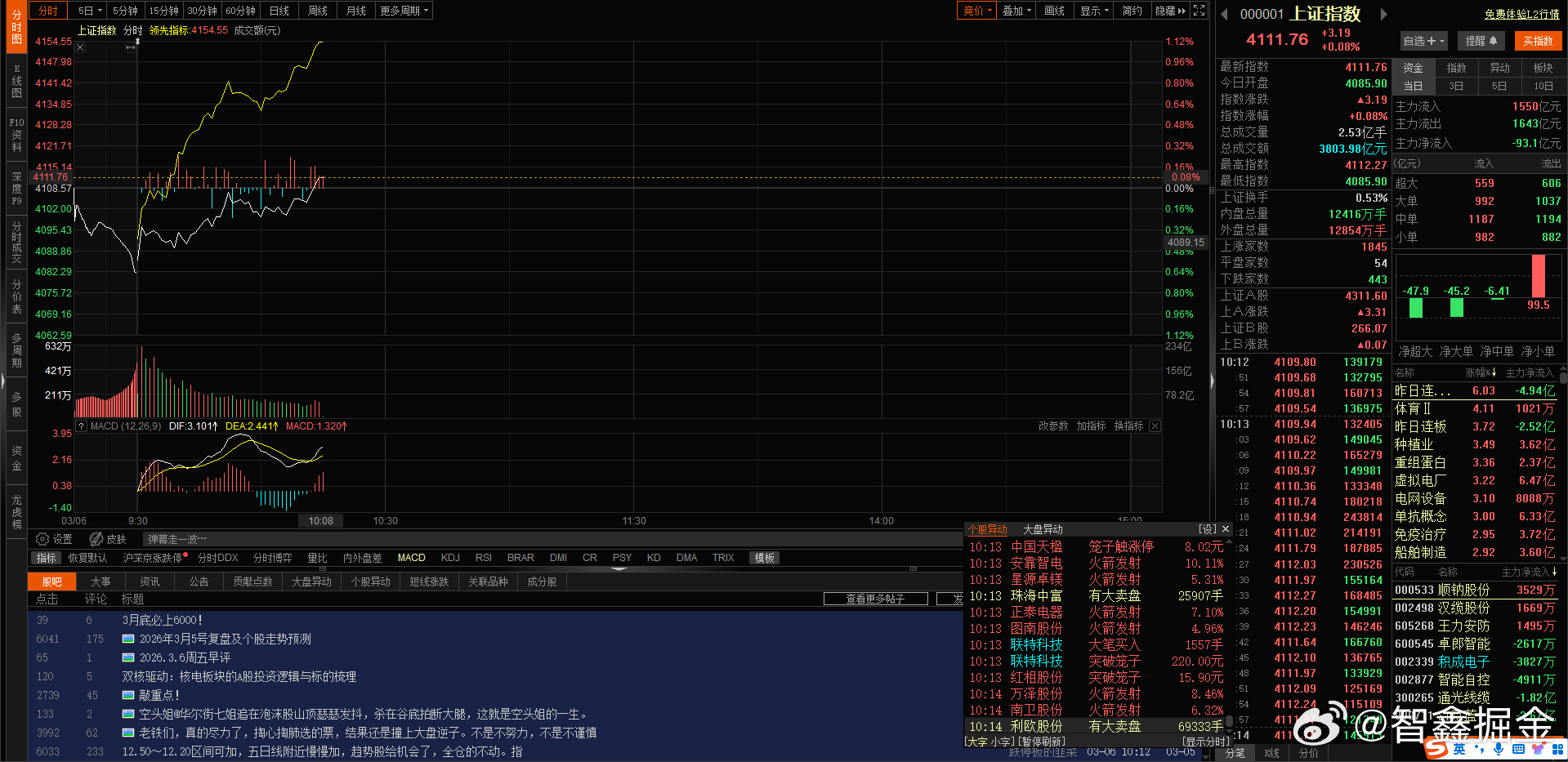Open the 设置 gear settings
The height and width of the screenshot is (762, 1568).
[54, 539]
